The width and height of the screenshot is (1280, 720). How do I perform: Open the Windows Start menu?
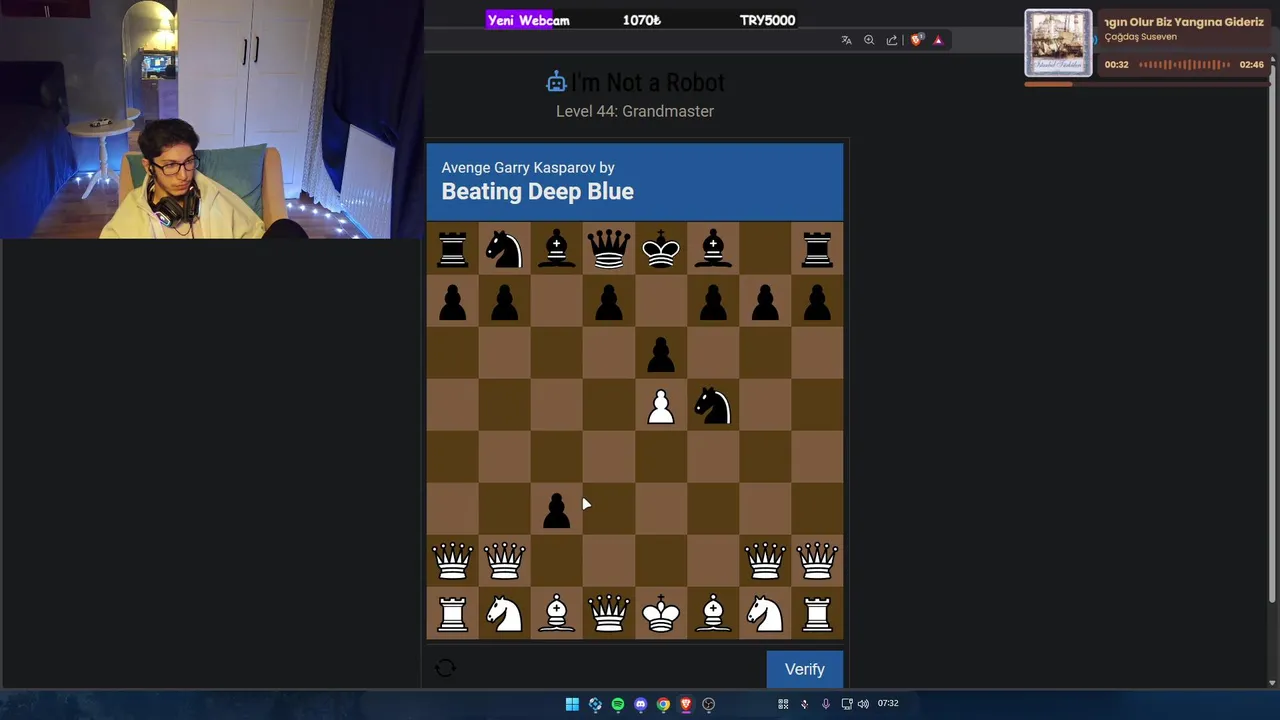(x=572, y=704)
